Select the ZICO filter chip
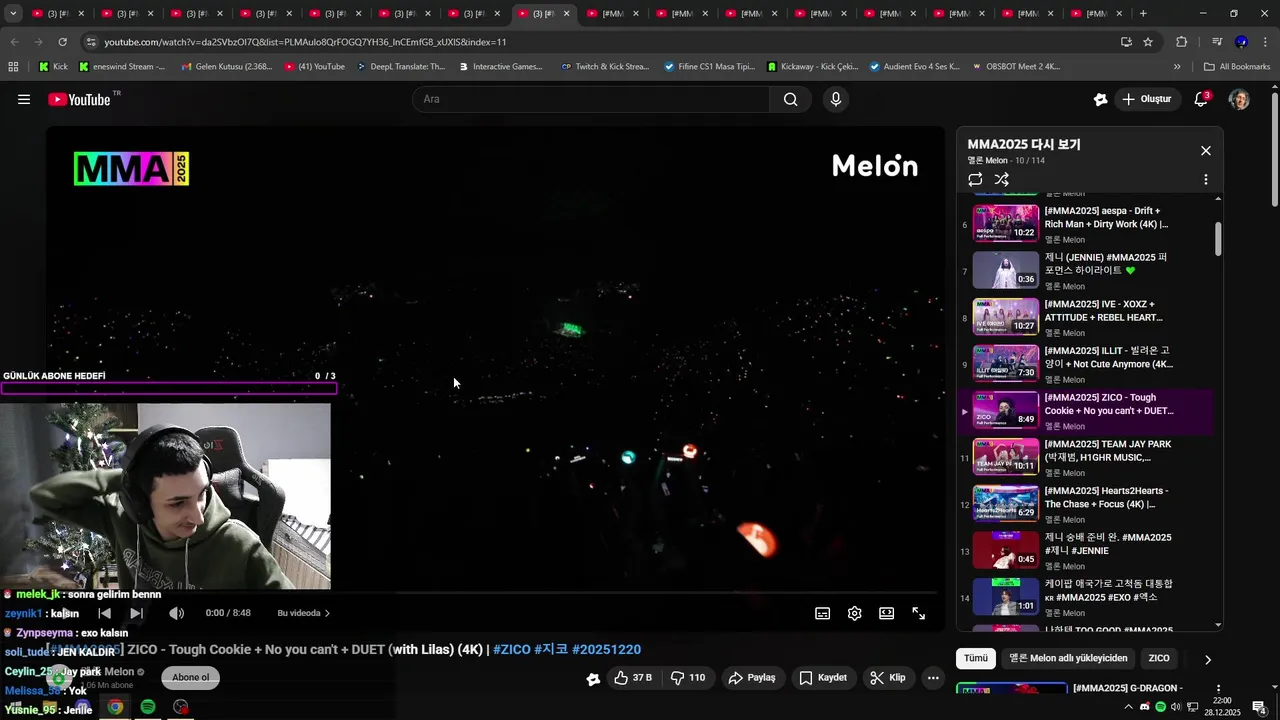The image size is (1280, 720). pos(1159,658)
